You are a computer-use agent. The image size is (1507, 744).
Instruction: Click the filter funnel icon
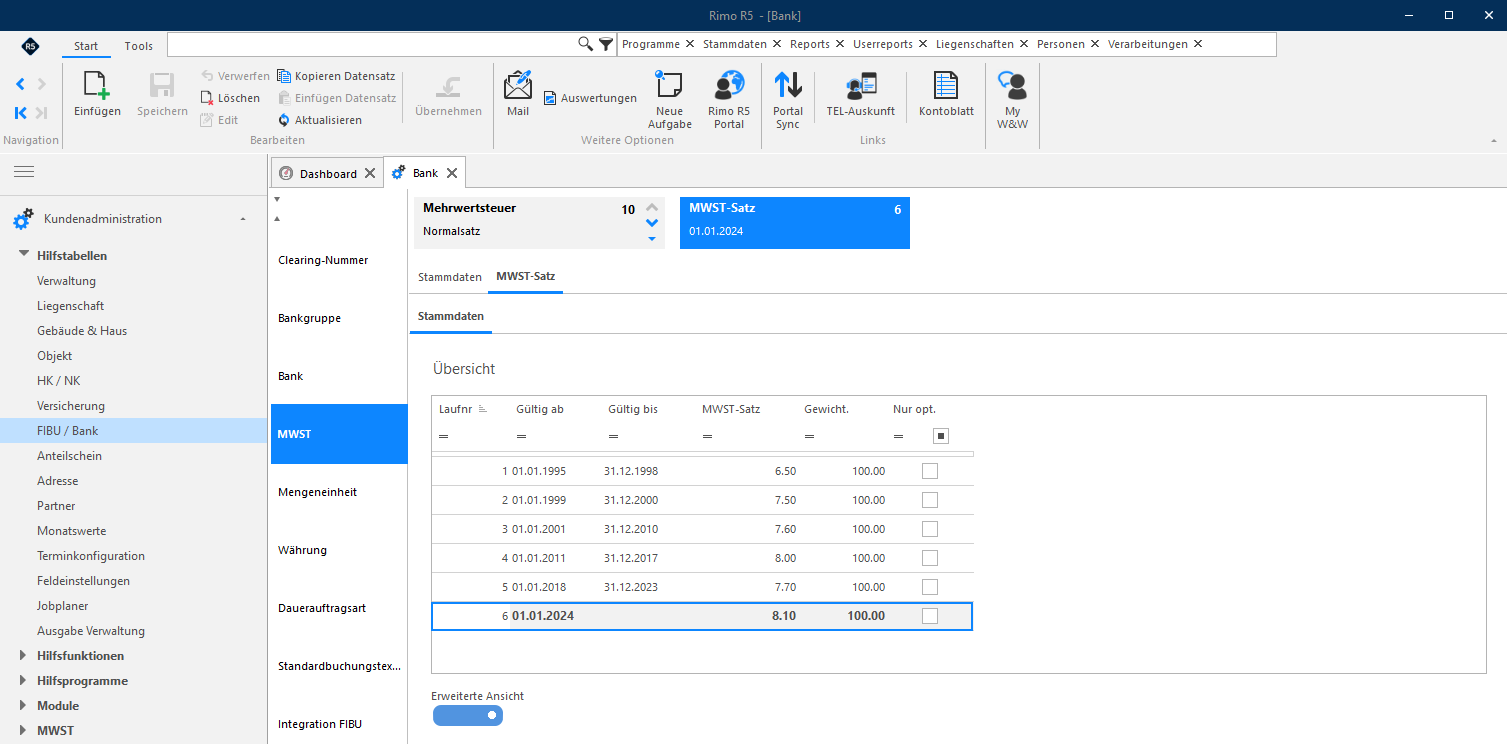point(606,44)
